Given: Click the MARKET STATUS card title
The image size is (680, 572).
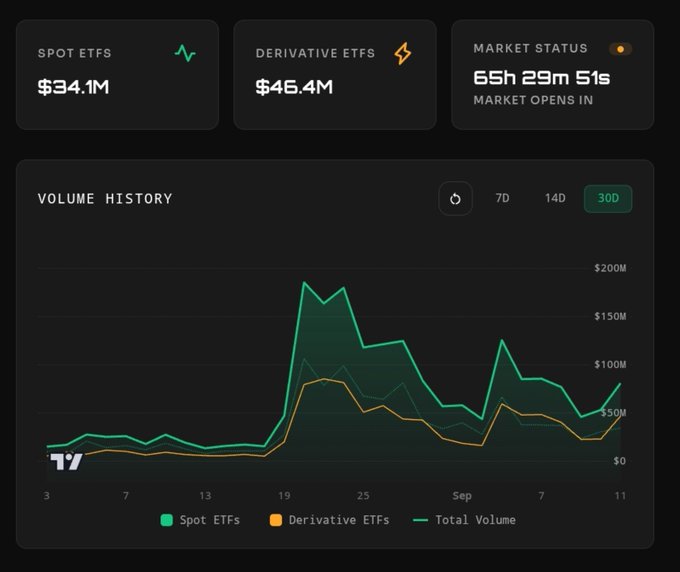Looking at the screenshot, I should (530, 48).
